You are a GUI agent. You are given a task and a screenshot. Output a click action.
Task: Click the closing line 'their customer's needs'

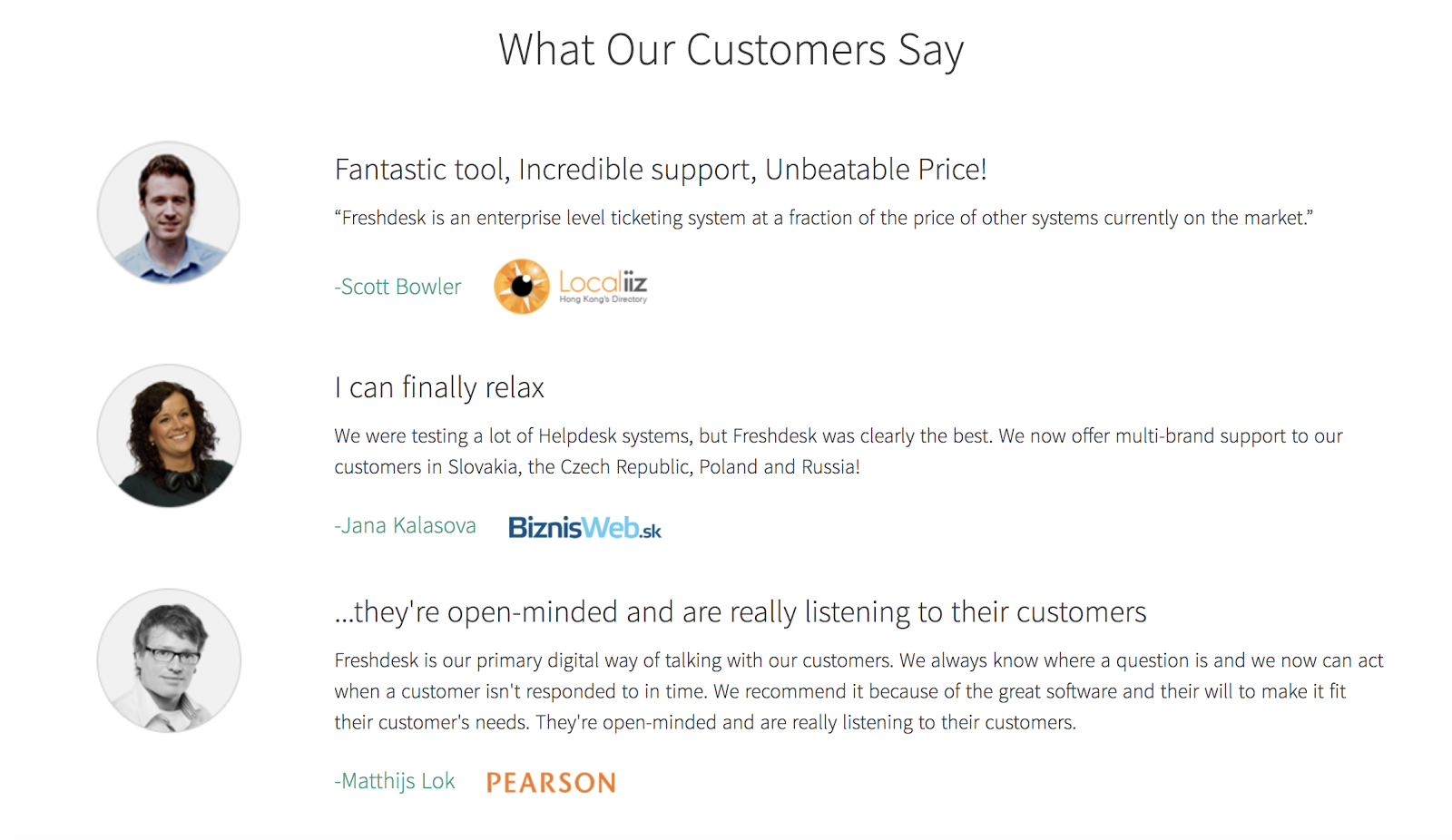[x=705, y=722]
